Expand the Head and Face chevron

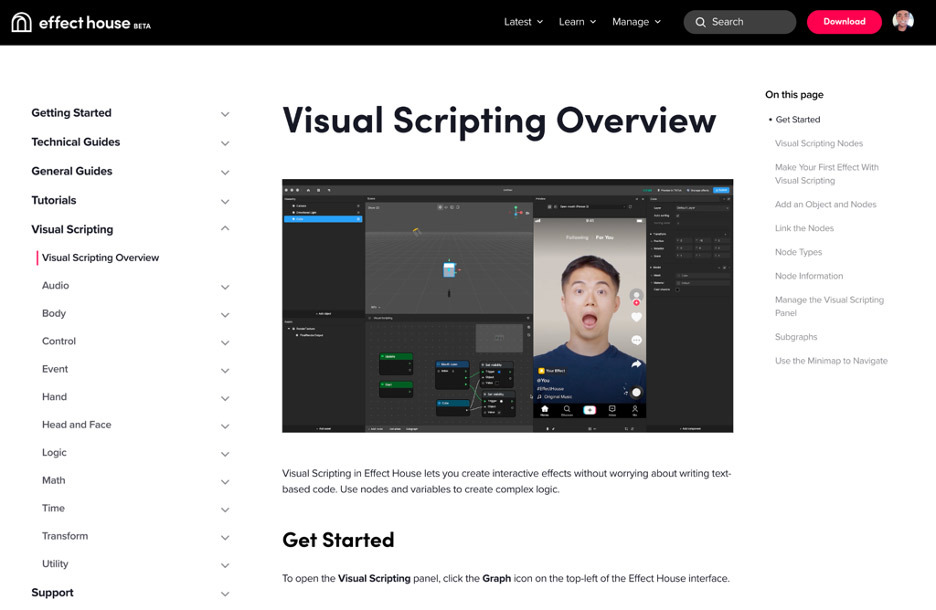pos(225,426)
